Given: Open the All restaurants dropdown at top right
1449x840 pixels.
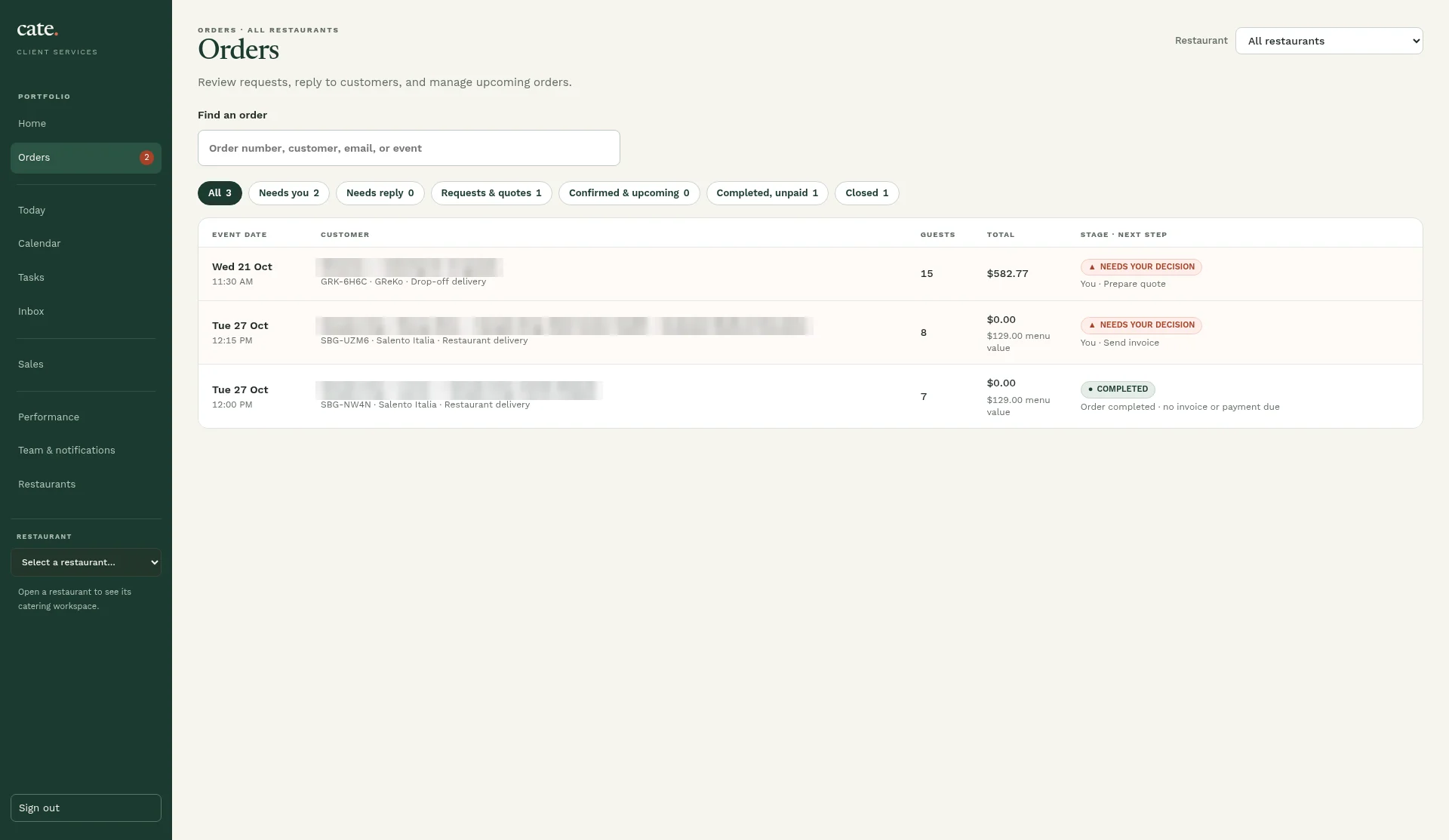Looking at the screenshot, I should coord(1329,41).
